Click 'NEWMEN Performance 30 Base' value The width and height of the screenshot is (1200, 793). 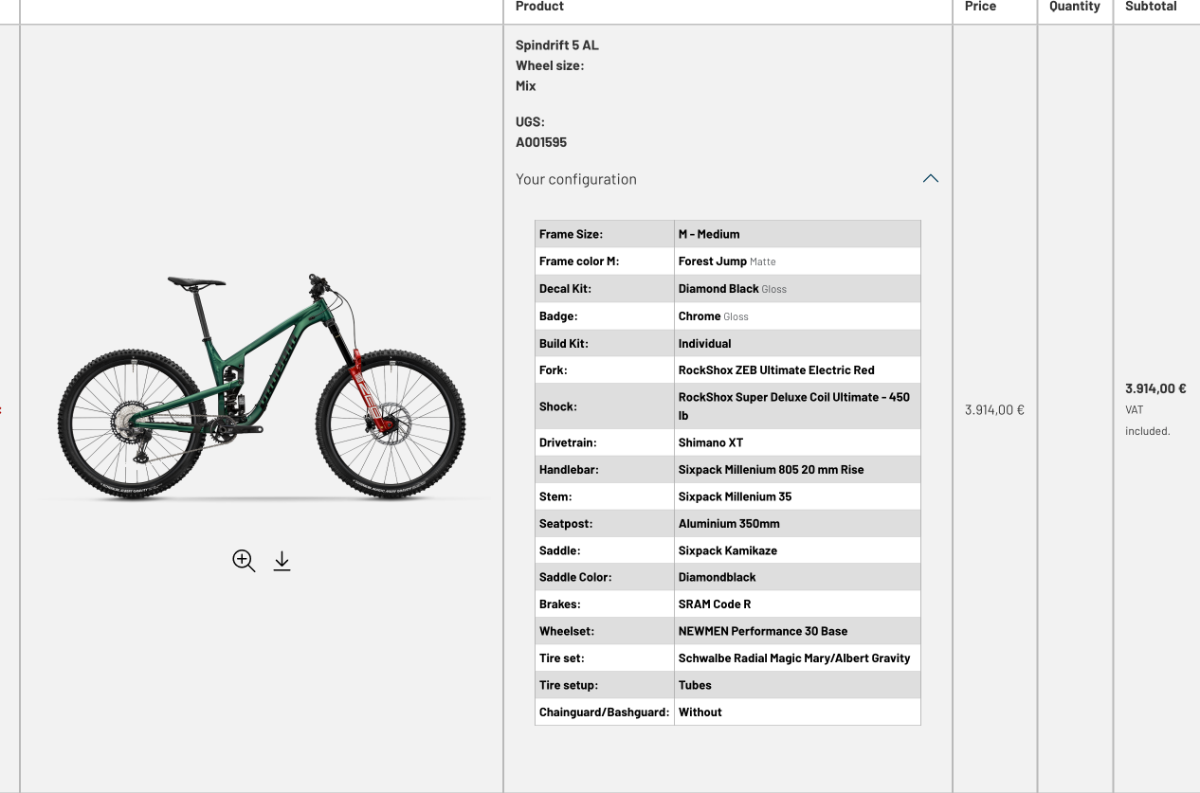point(763,631)
